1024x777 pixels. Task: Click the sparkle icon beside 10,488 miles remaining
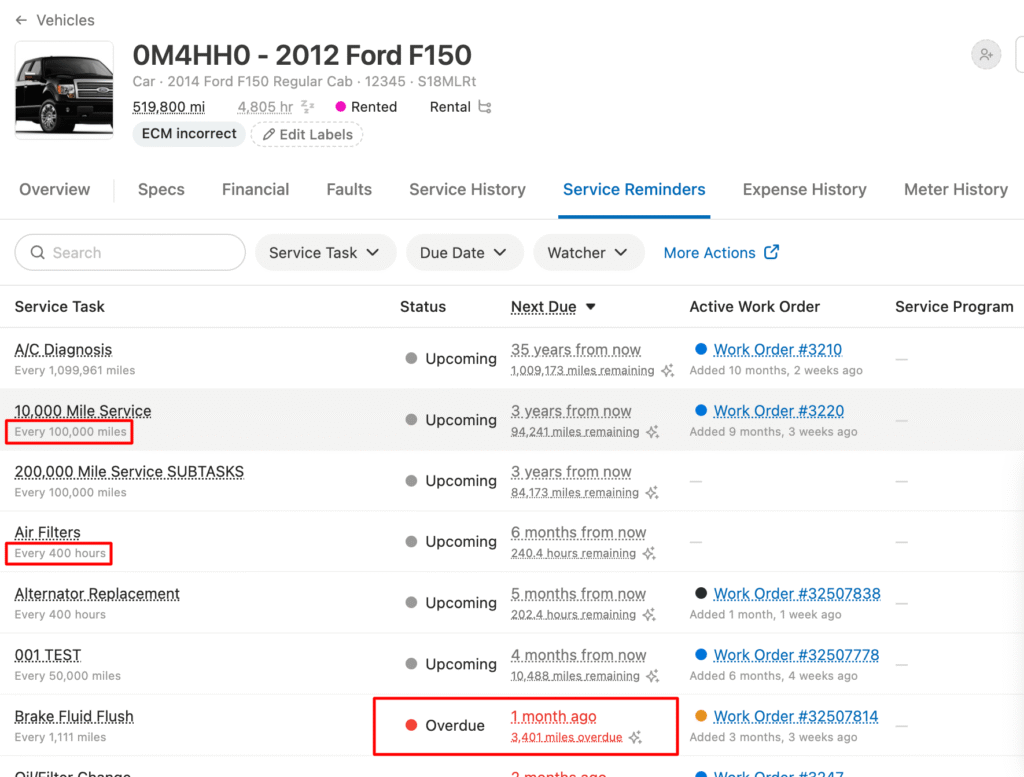tap(652, 676)
